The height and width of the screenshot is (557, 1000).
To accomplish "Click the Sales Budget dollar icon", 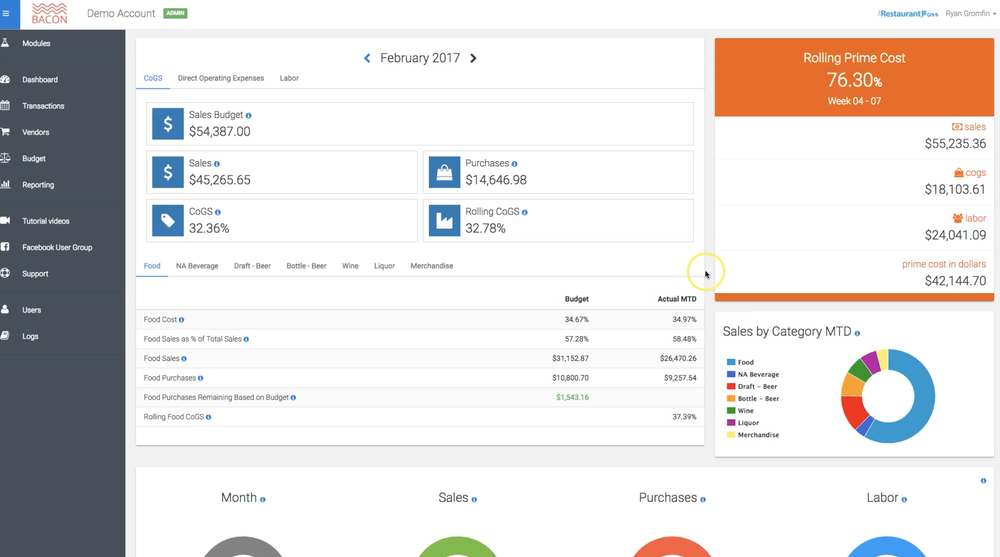I will 168,124.
